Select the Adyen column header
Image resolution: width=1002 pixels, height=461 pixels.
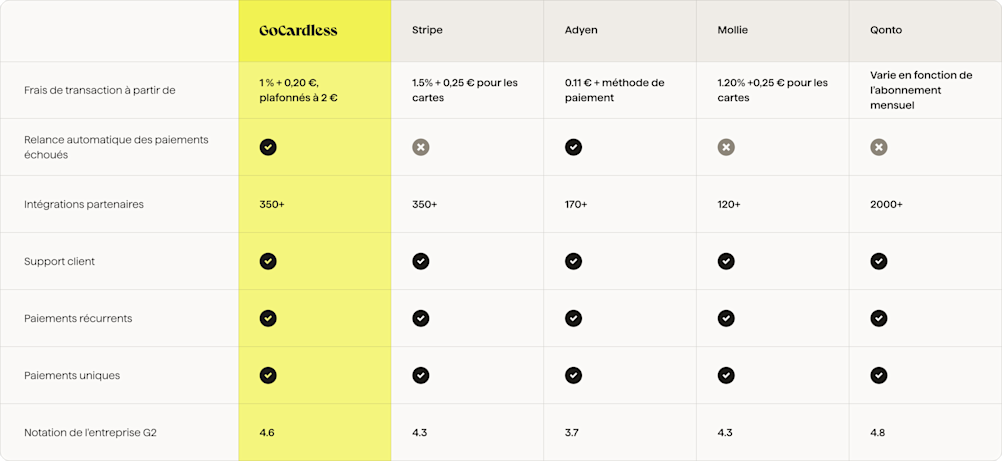tap(581, 30)
